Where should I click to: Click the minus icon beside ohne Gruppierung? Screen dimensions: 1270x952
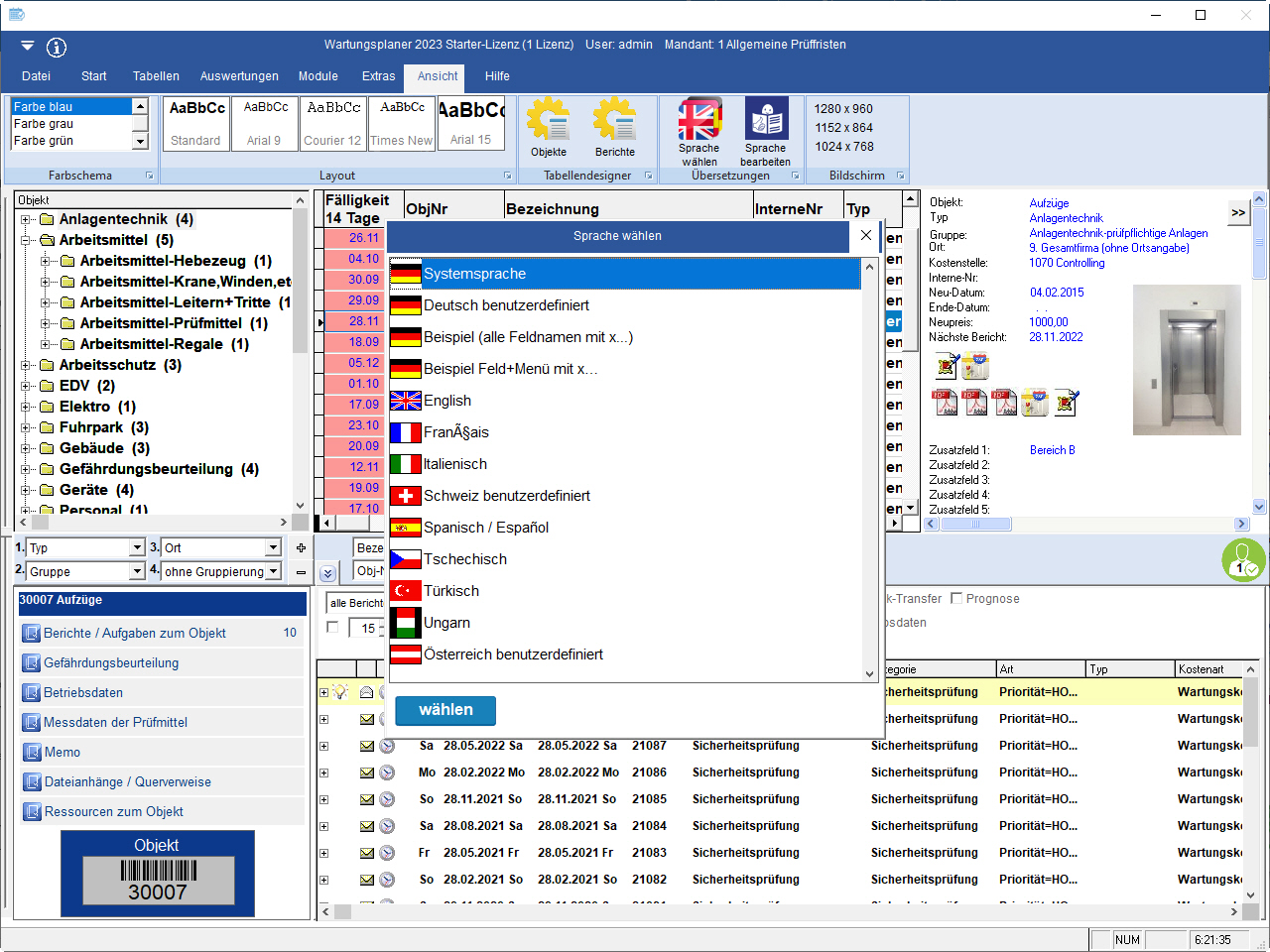301,572
